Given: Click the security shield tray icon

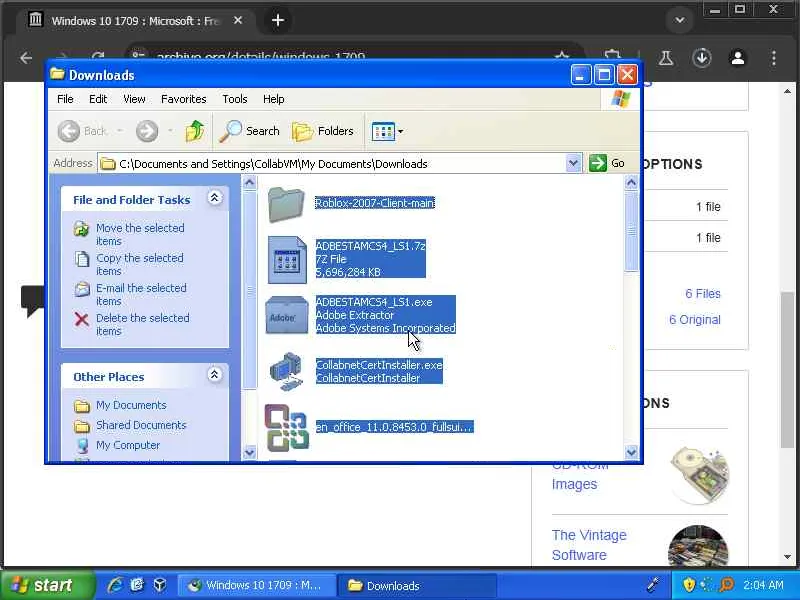Looking at the screenshot, I should (x=689, y=585).
